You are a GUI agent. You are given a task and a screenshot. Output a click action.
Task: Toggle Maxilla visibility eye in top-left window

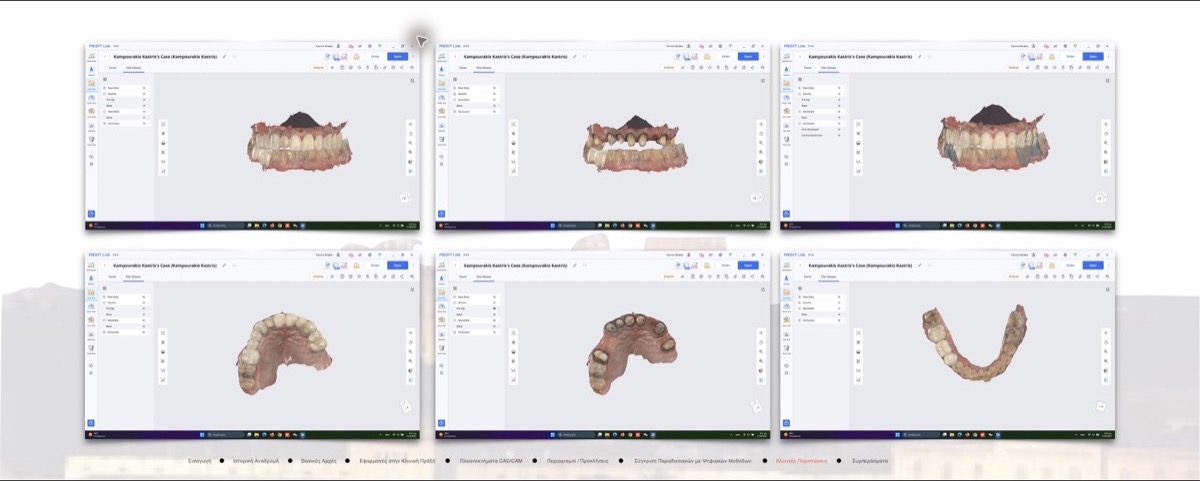point(144,94)
